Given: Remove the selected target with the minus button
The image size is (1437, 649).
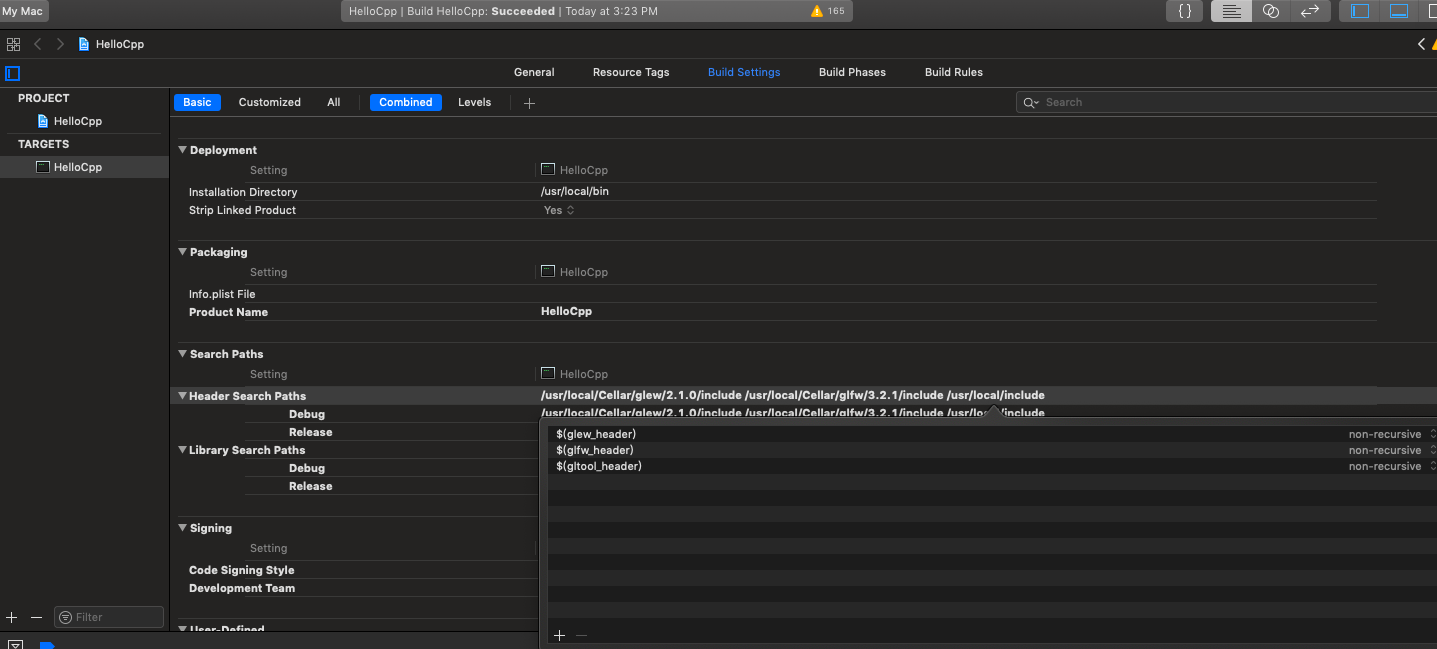Looking at the screenshot, I should point(37,618).
